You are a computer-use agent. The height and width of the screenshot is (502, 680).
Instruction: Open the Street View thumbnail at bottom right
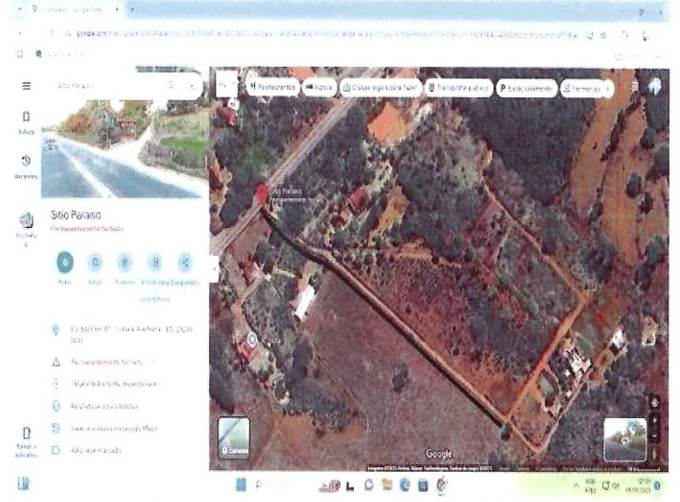(x=623, y=438)
